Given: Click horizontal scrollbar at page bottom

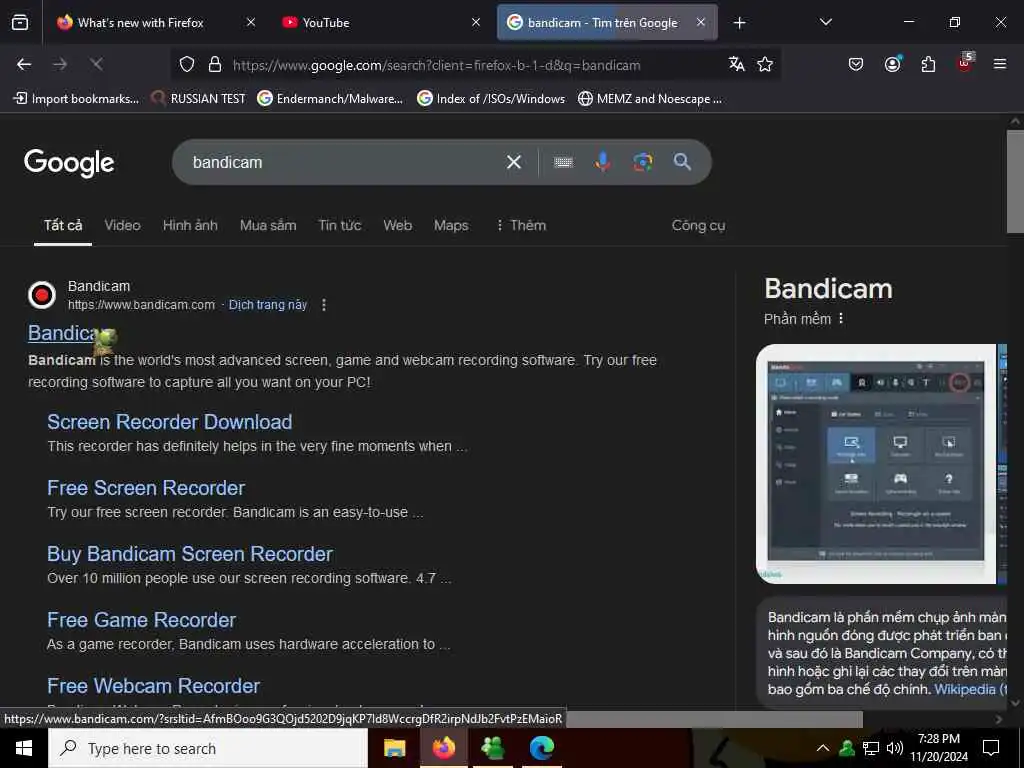Looking at the screenshot, I should point(714,719).
